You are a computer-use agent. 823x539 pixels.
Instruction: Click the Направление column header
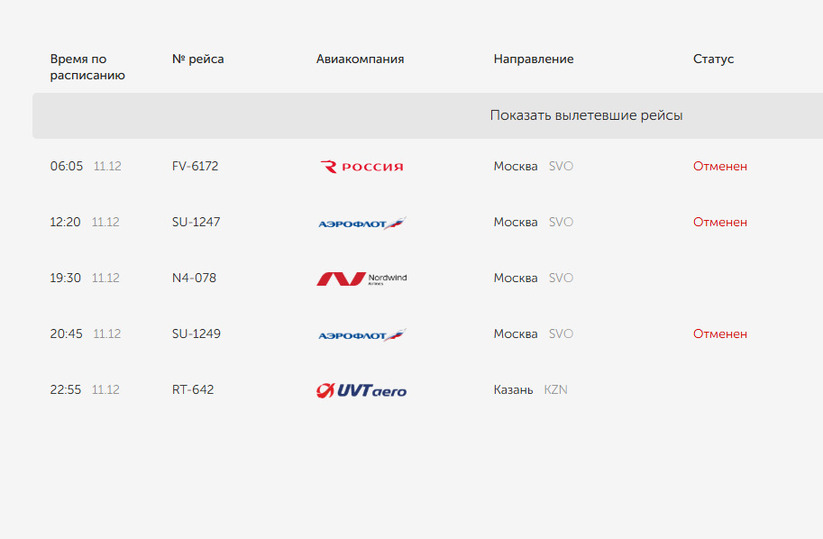(x=533, y=59)
